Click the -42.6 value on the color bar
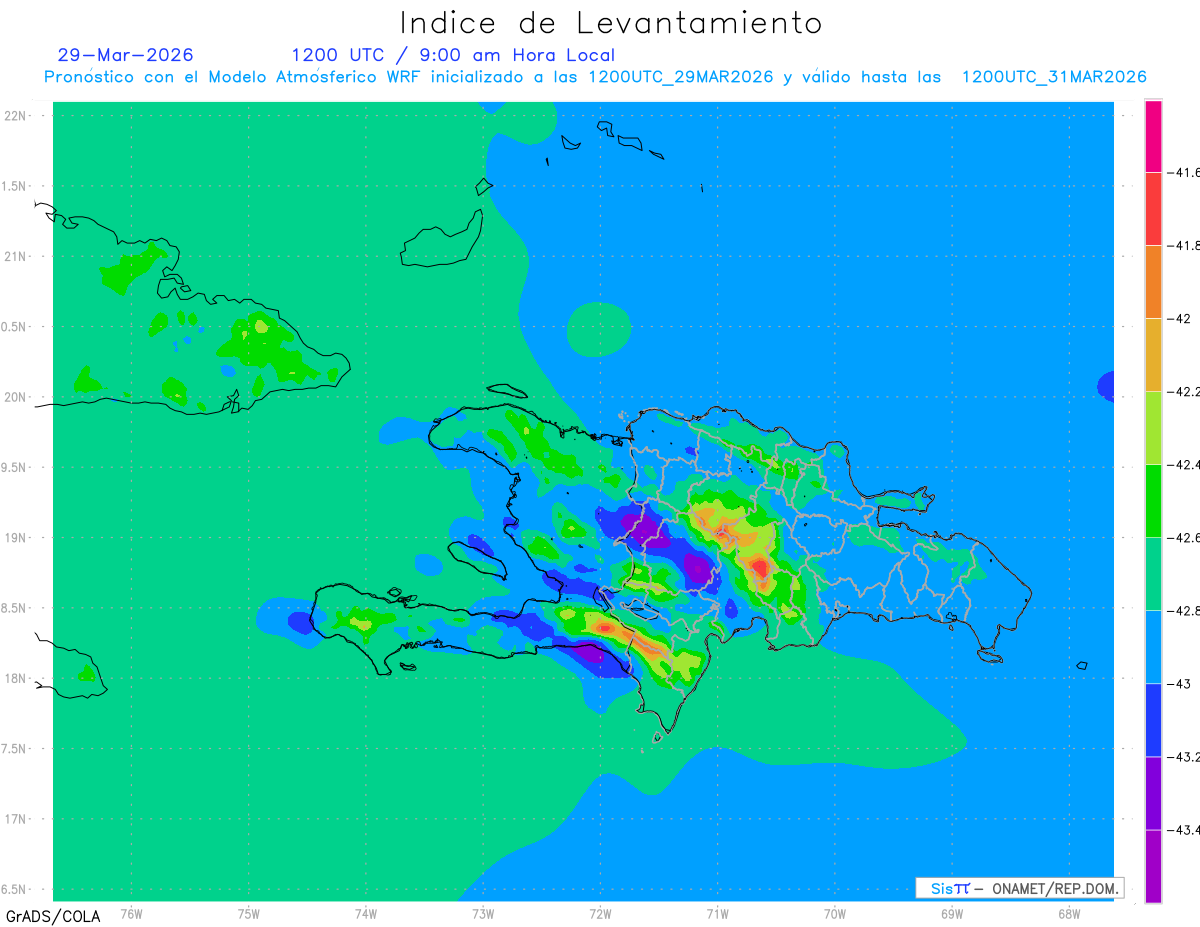This screenshot has height=927, width=1200. click(1187, 538)
